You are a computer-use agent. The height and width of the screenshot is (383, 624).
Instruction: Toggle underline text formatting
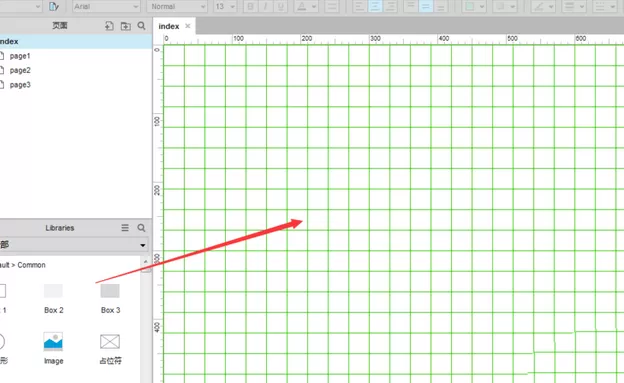[x=281, y=6]
